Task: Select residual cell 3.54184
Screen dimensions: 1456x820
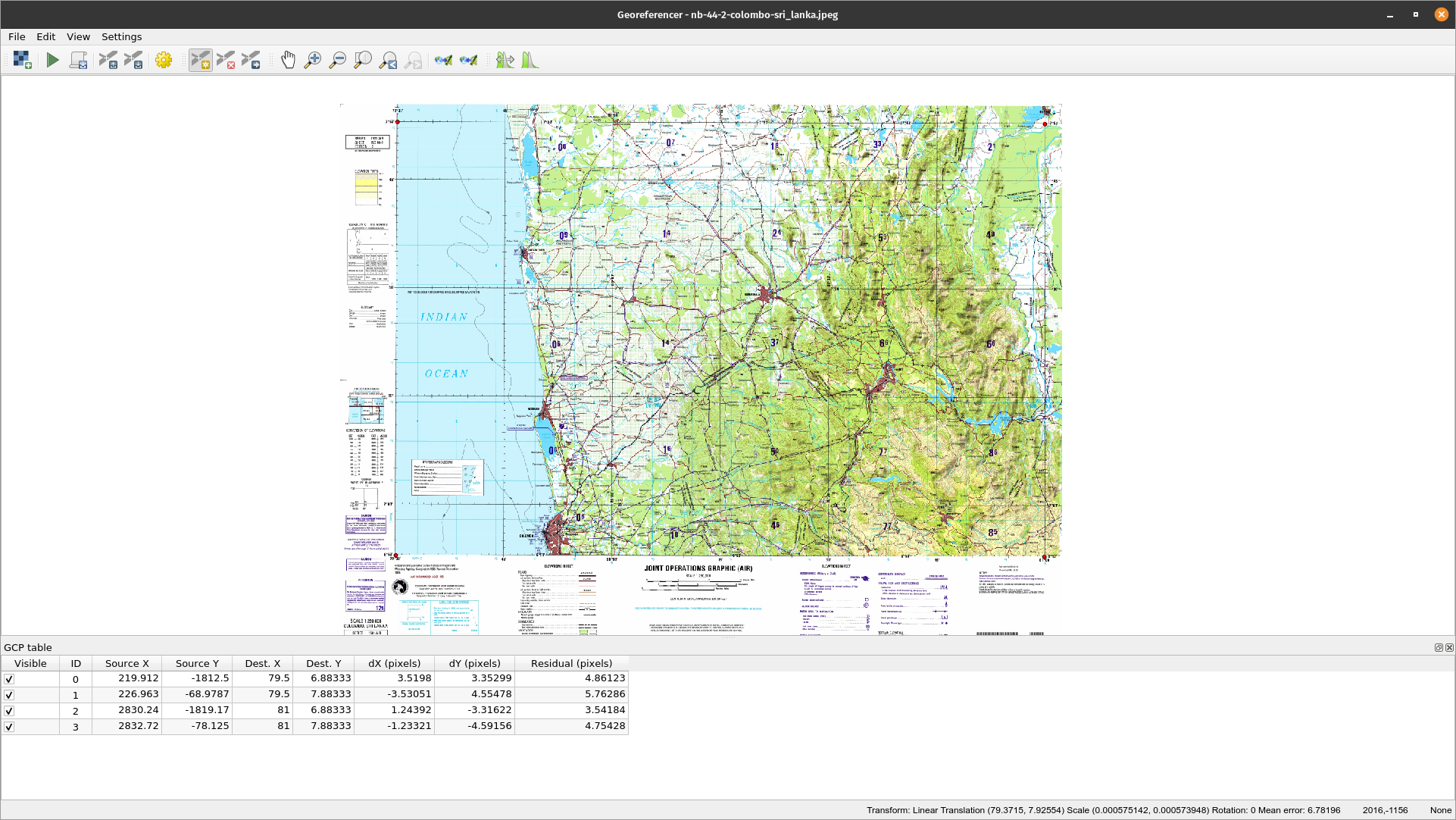Action: [x=571, y=711]
